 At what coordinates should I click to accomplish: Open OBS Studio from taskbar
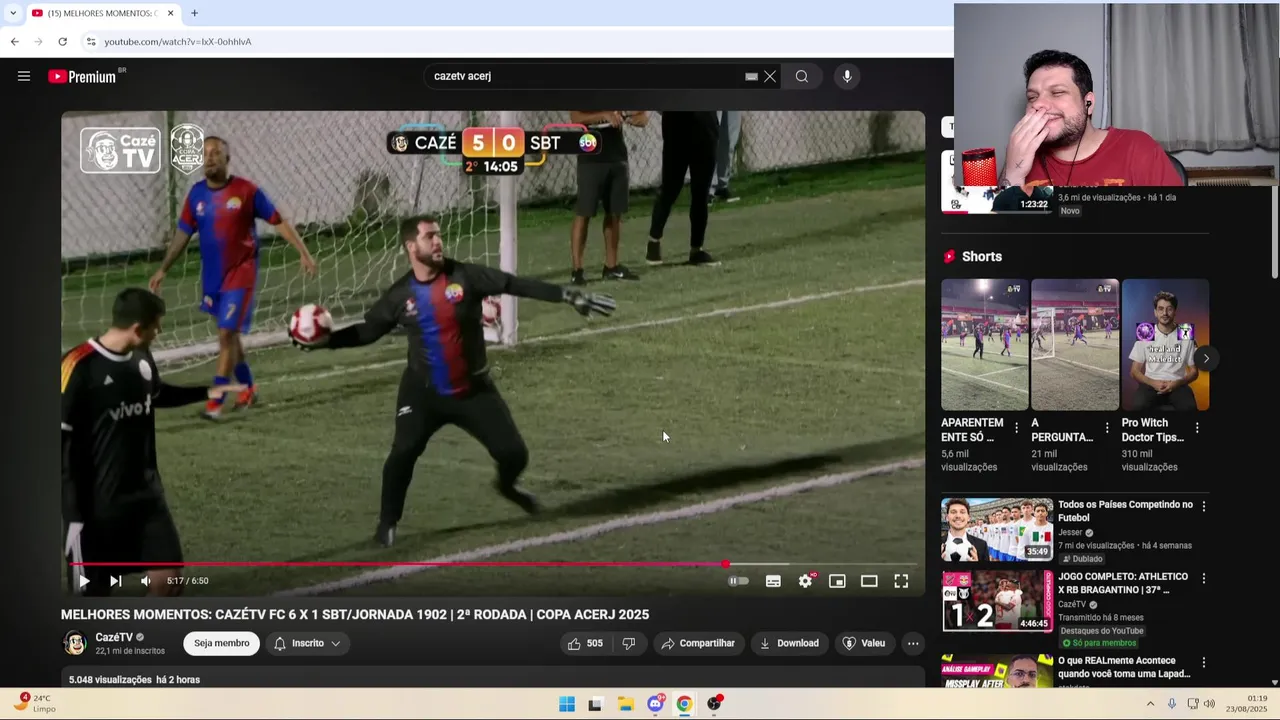pos(714,704)
